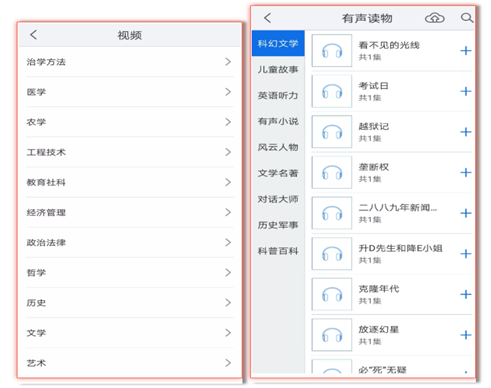
Task: Go back from the 有声读物 screen
Action: click(268, 18)
